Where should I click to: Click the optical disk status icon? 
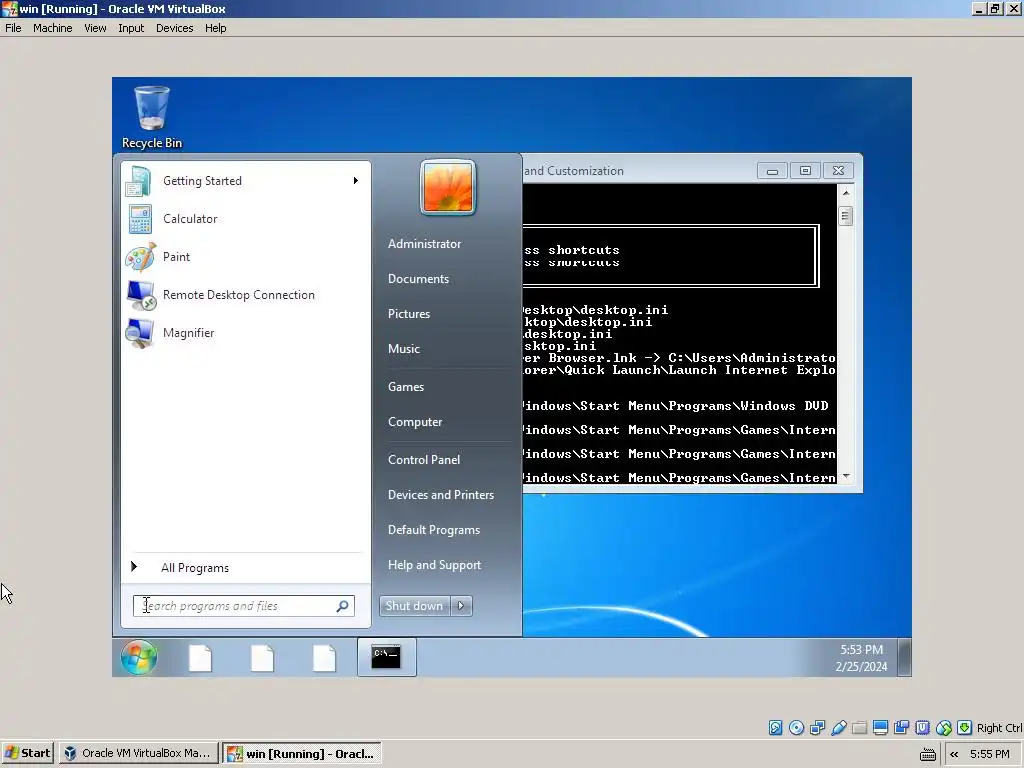tap(796, 728)
